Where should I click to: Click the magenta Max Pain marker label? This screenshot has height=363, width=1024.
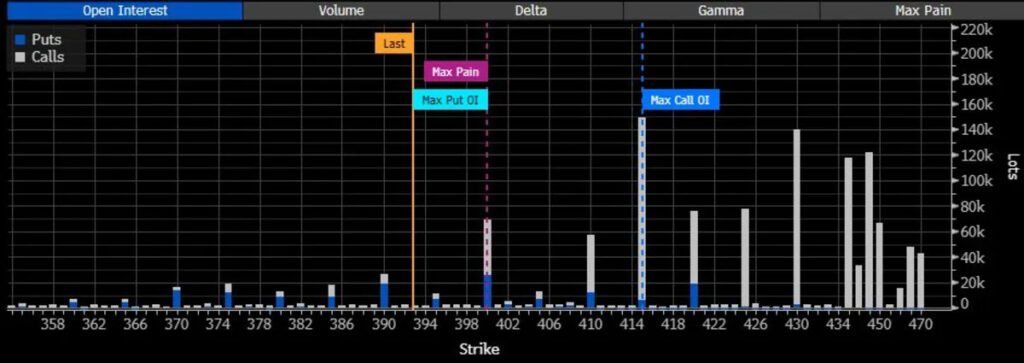(455, 71)
